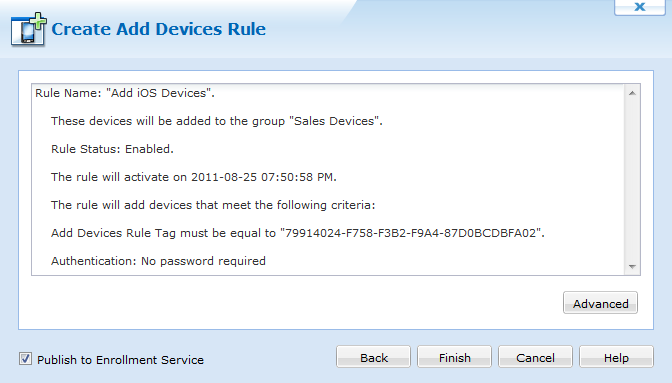Viewport: 672px width, 383px height.
Task: Click the 'following criteria' summary line
Action: [213, 205]
